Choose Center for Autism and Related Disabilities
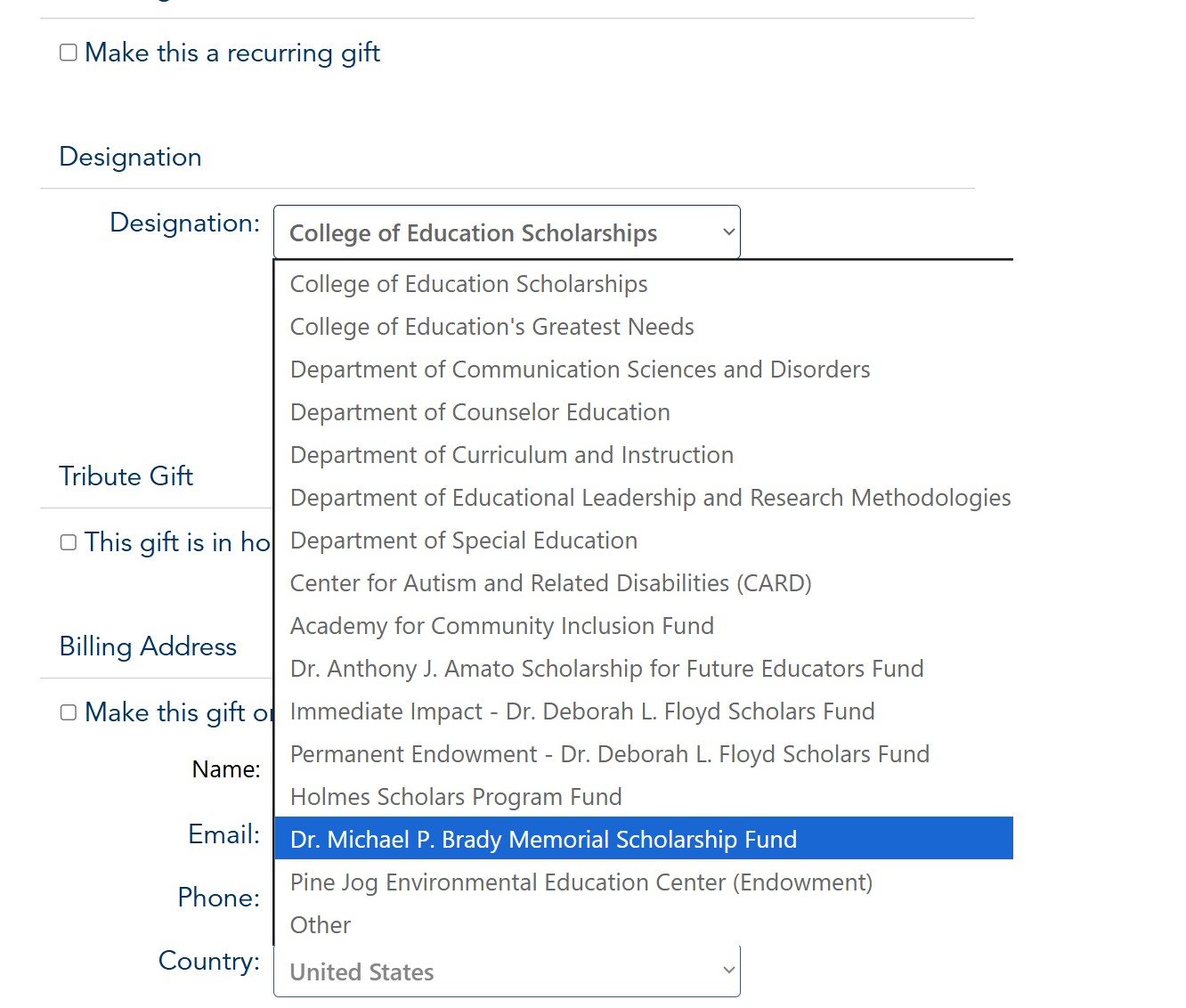The width and height of the screenshot is (1186, 1008). pyautogui.click(x=551, y=583)
